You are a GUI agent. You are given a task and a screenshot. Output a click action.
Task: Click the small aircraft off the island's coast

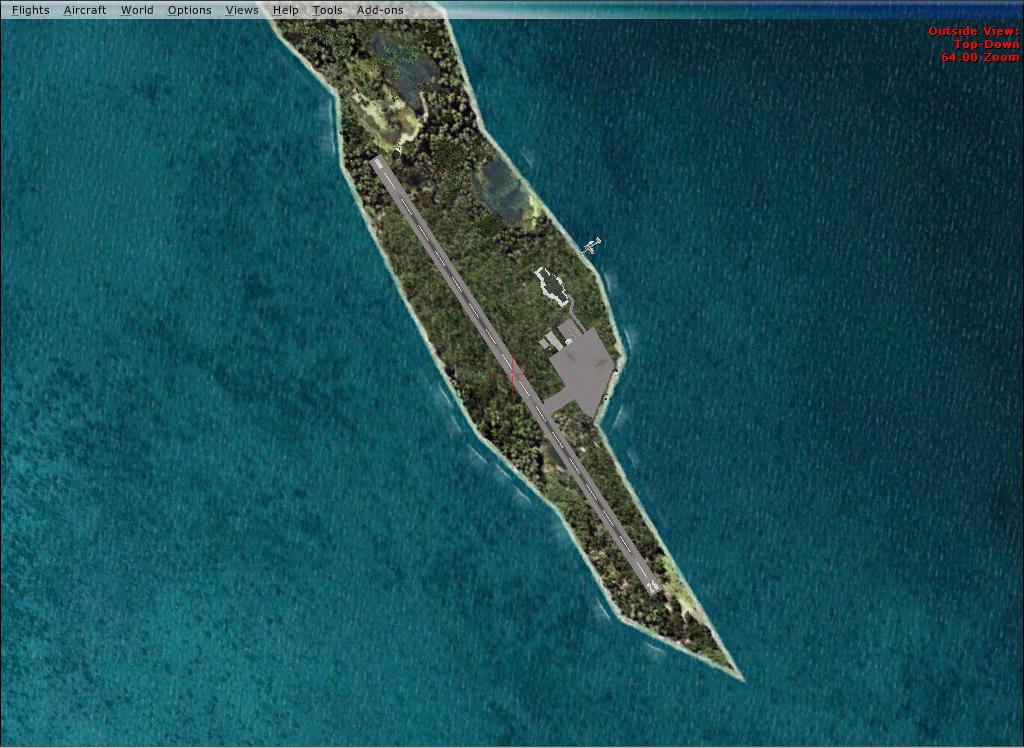click(x=592, y=246)
